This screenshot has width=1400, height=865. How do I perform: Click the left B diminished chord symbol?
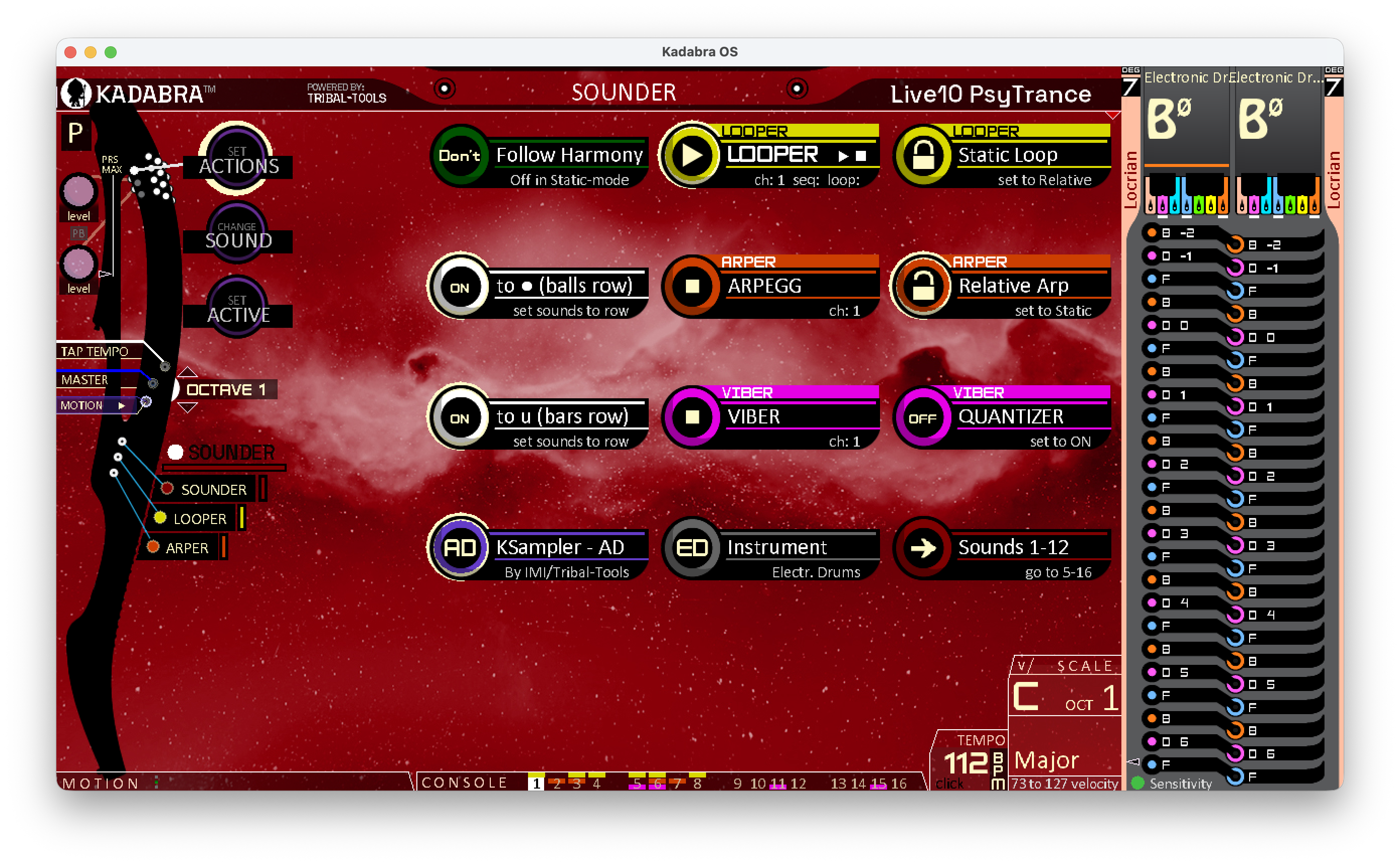[1169, 118]
